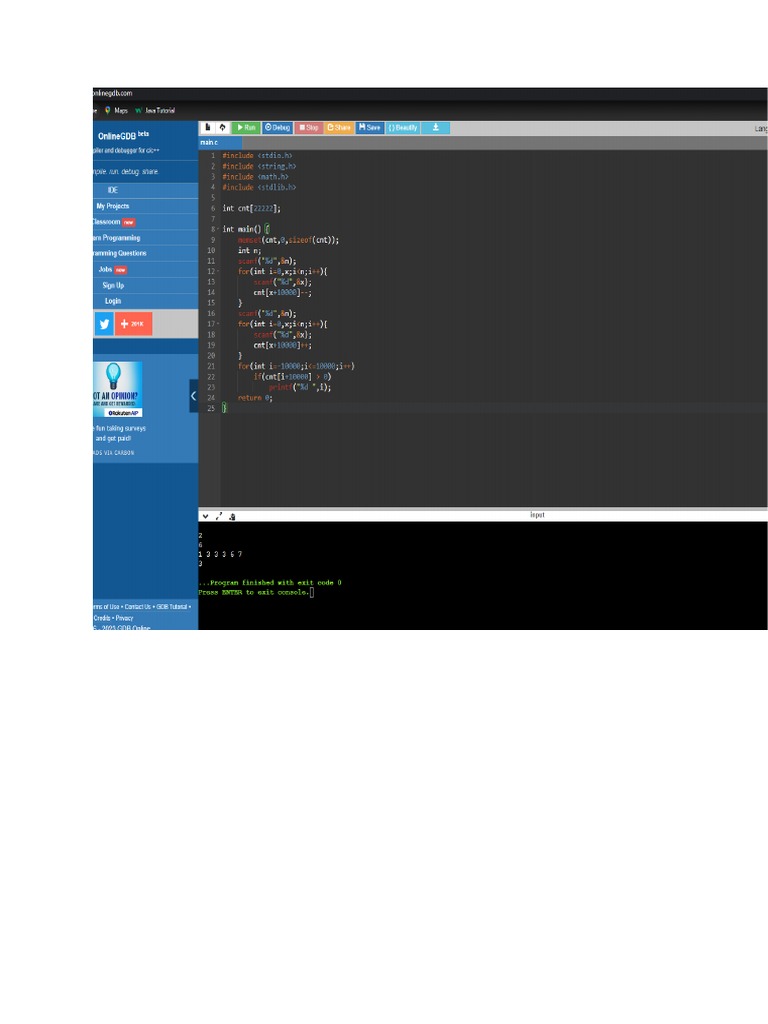Image resolution: width=768 pixels, height=1024 pixels.
Task: Select the main.c file tab
Action: pos(209,143)
